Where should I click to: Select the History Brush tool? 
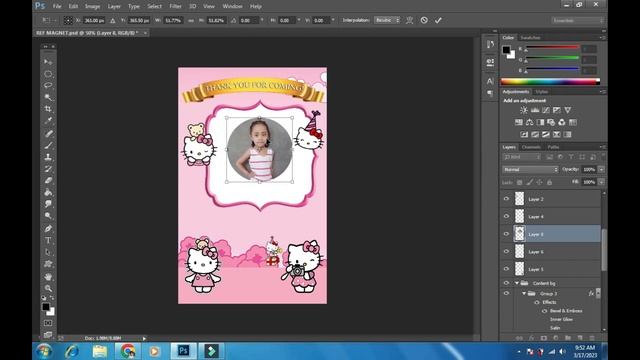(x=48, y=169)
